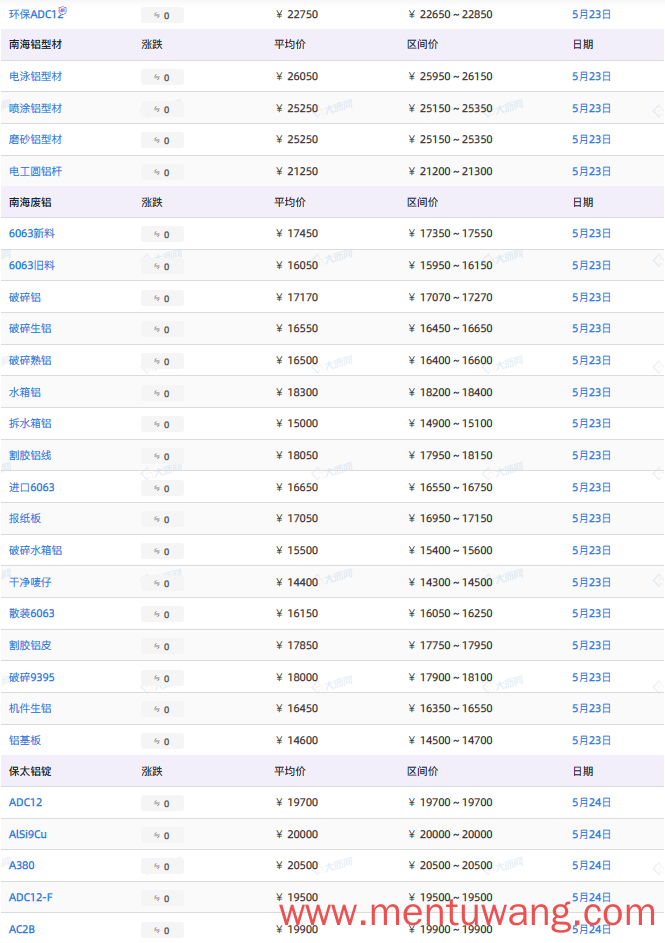Click 涨跌 header in 南海铝型材 section

point(152,45)
